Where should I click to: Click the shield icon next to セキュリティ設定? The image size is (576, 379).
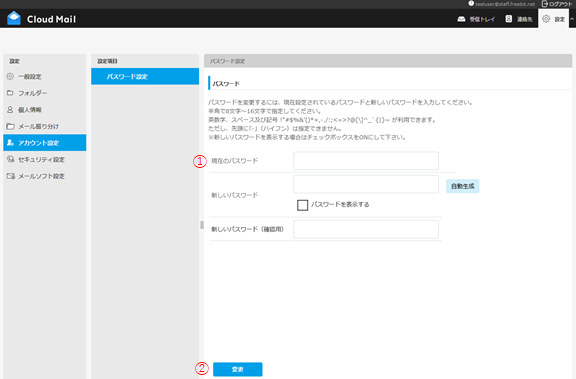[x=11, y=159]
